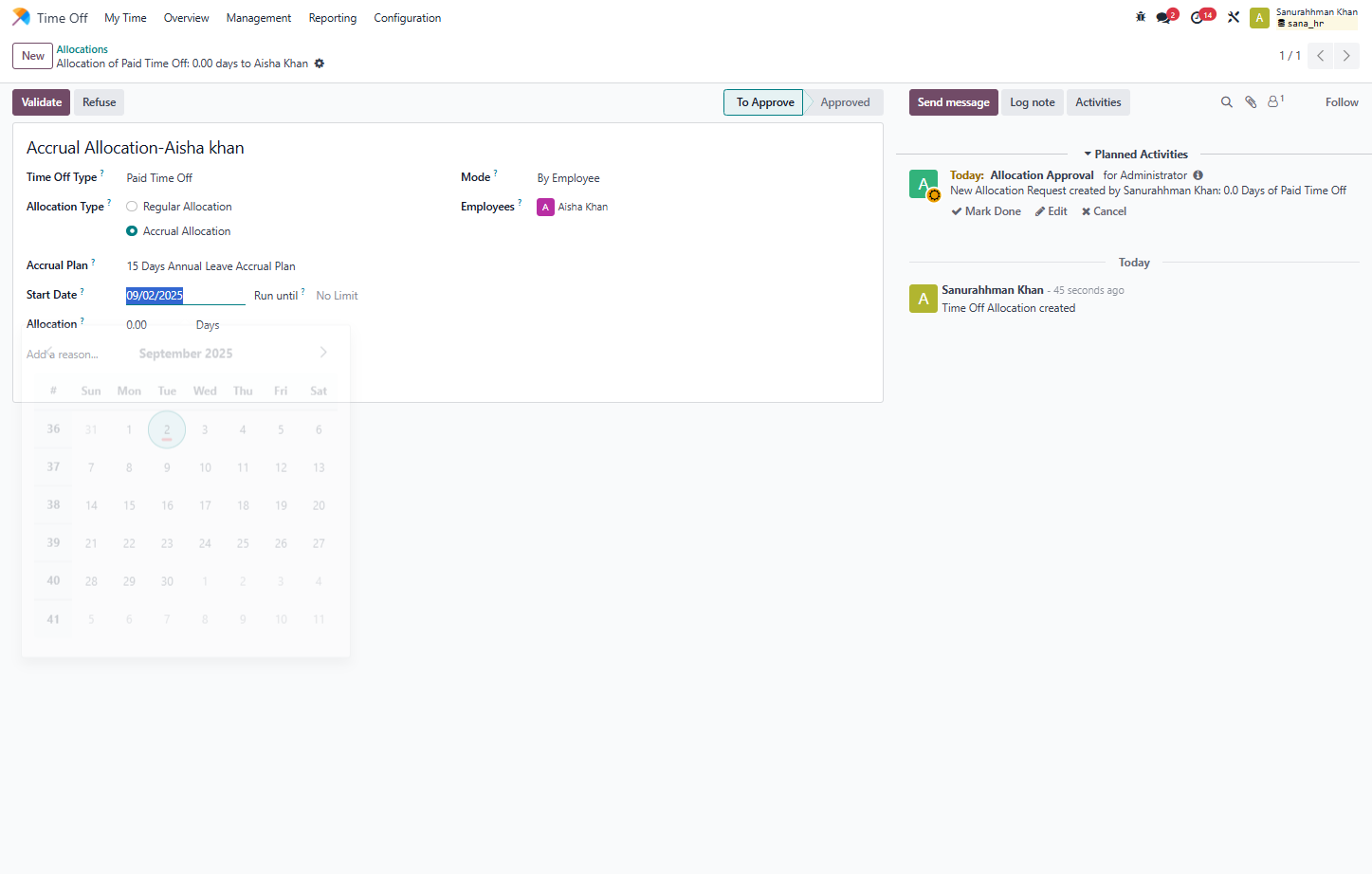Click the Start Date input field
Image resolution: width=1372 pixels, height=874 pixels.
pyautogui.click(x=186, y=296)
